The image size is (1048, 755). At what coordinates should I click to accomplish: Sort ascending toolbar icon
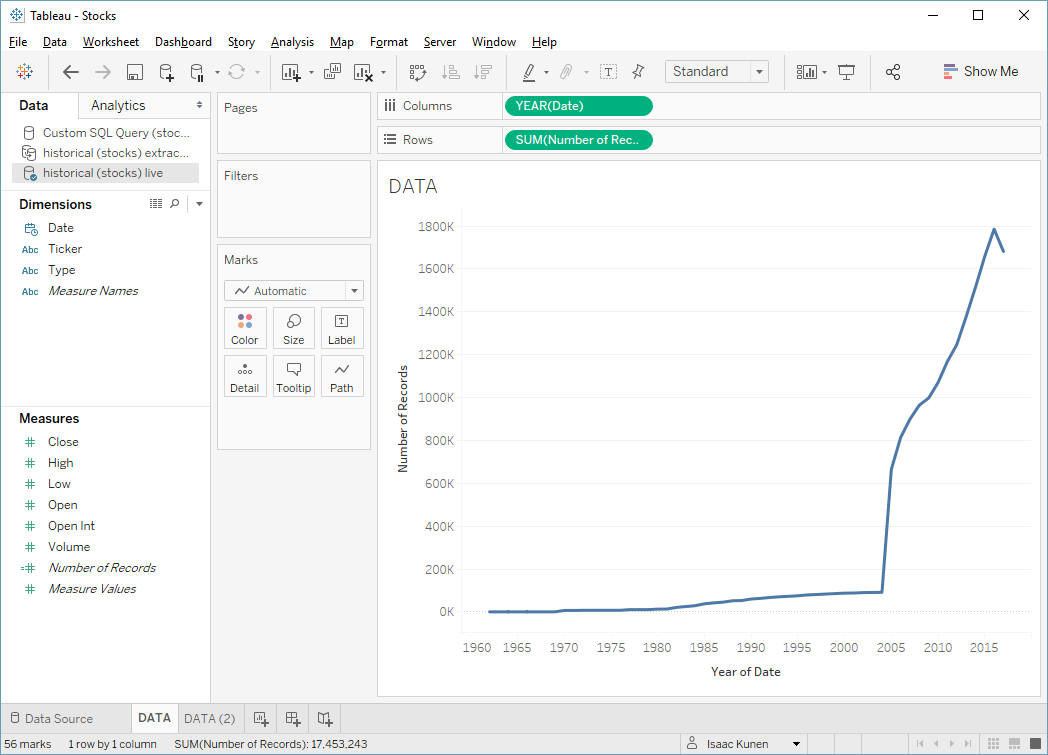click(451, 72)
